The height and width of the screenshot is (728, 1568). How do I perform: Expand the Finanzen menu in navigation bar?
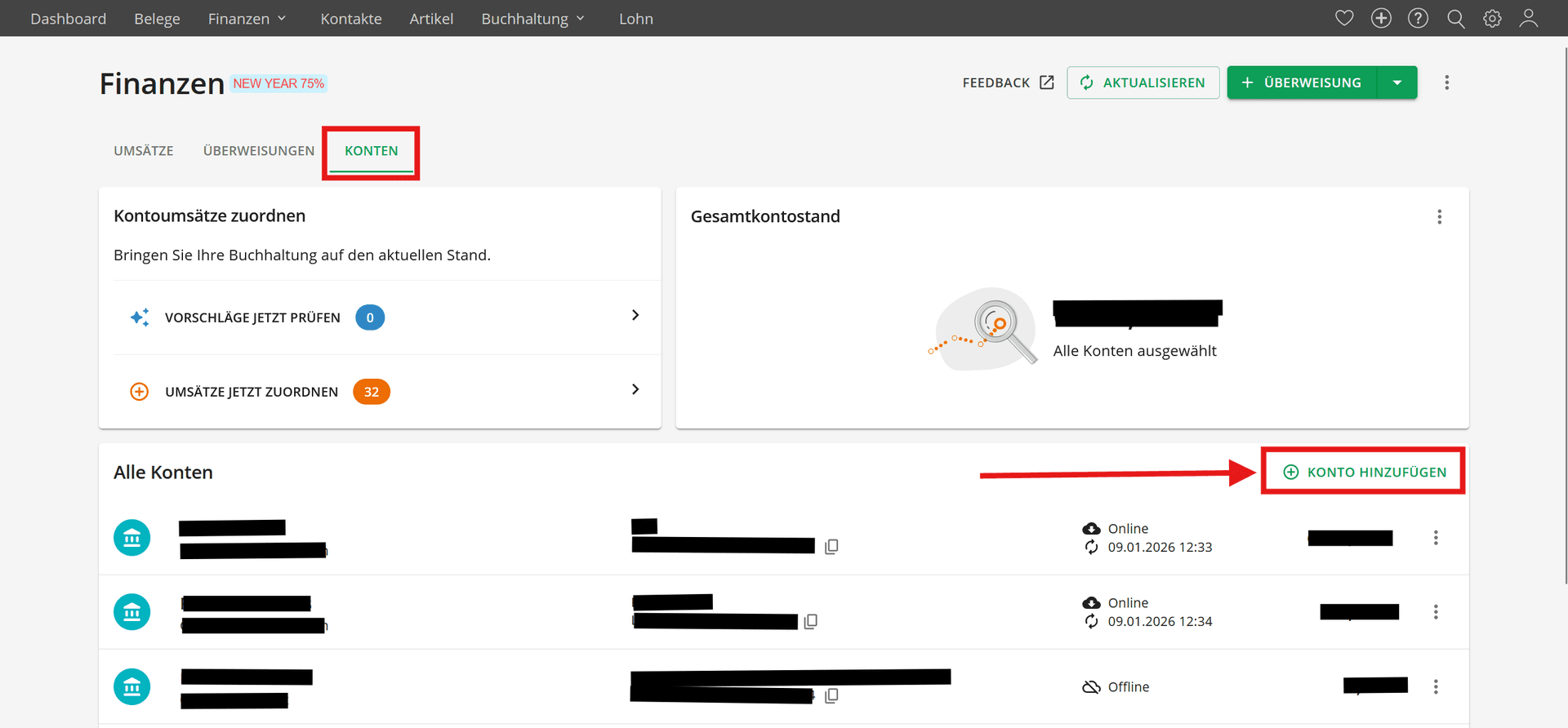click(247, 19)
